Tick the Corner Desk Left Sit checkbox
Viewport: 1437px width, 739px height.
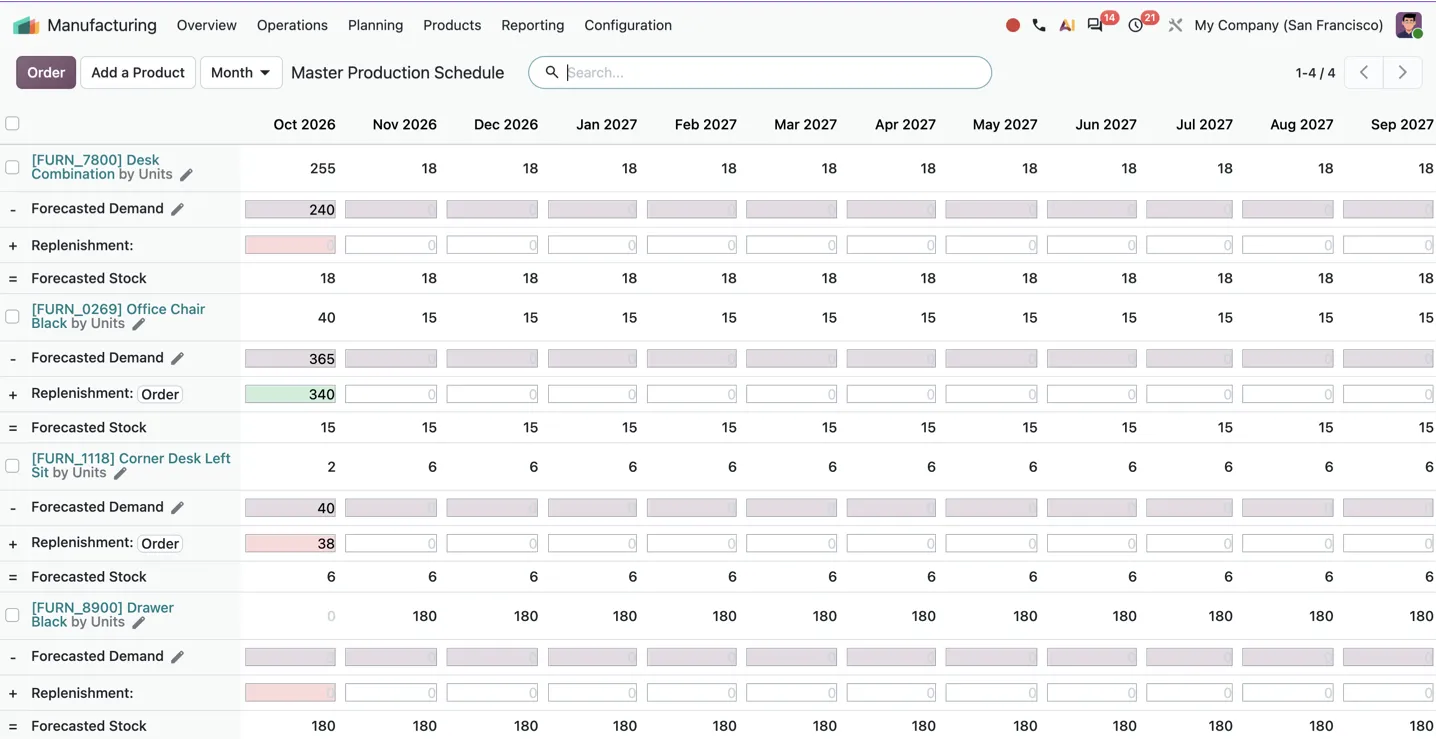coord(12,466)
